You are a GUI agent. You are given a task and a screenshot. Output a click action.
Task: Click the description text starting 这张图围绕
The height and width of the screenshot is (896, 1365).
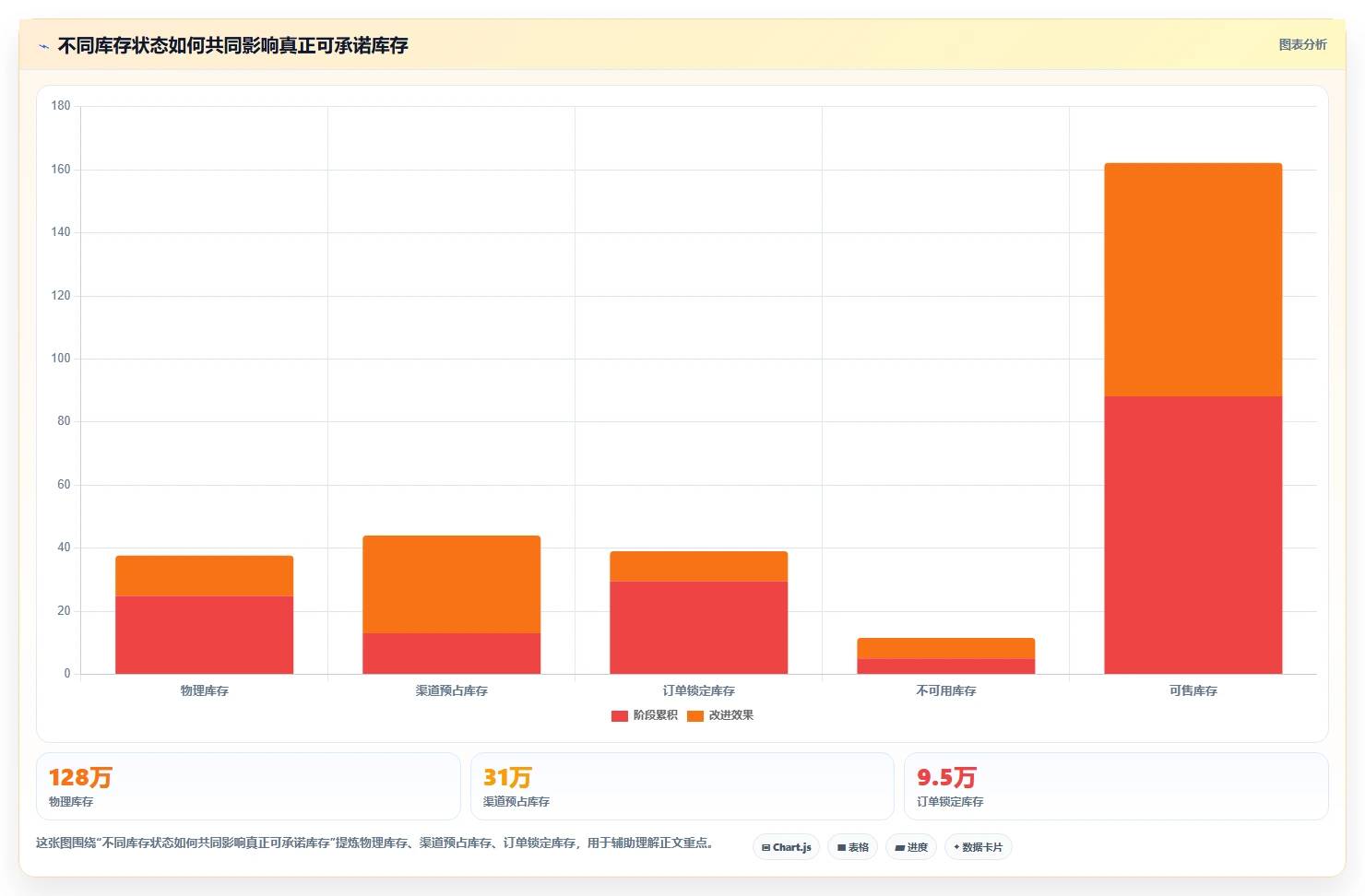pos(376,843)
